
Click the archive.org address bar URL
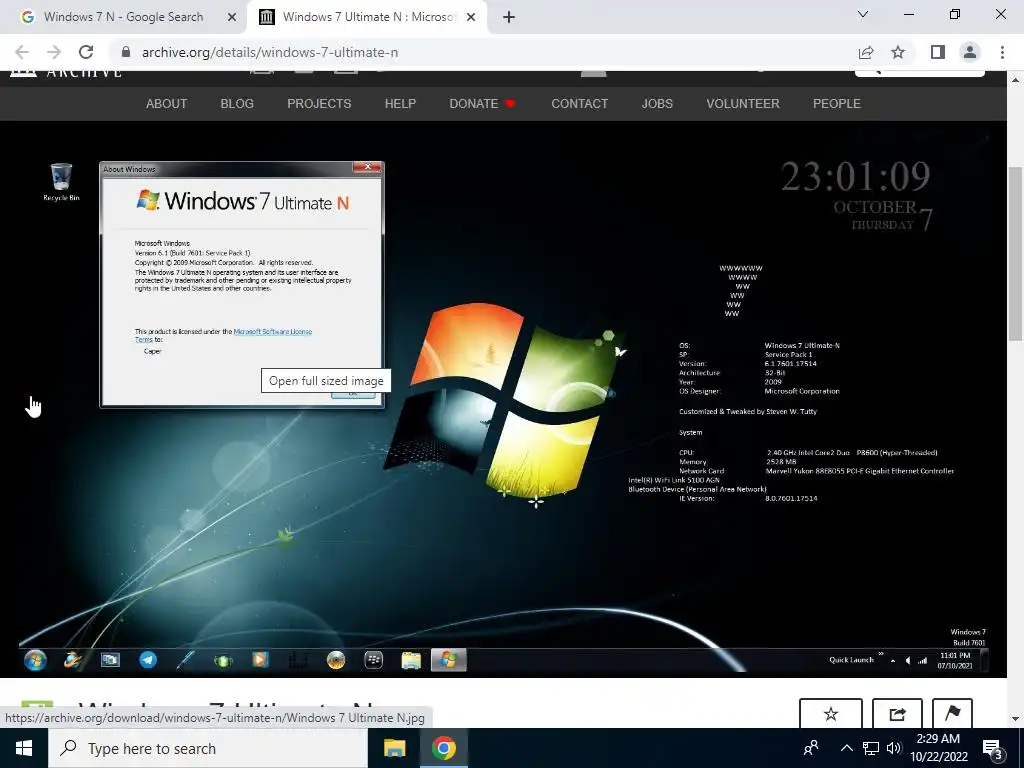pyautogui.click(x=270, y=52)
